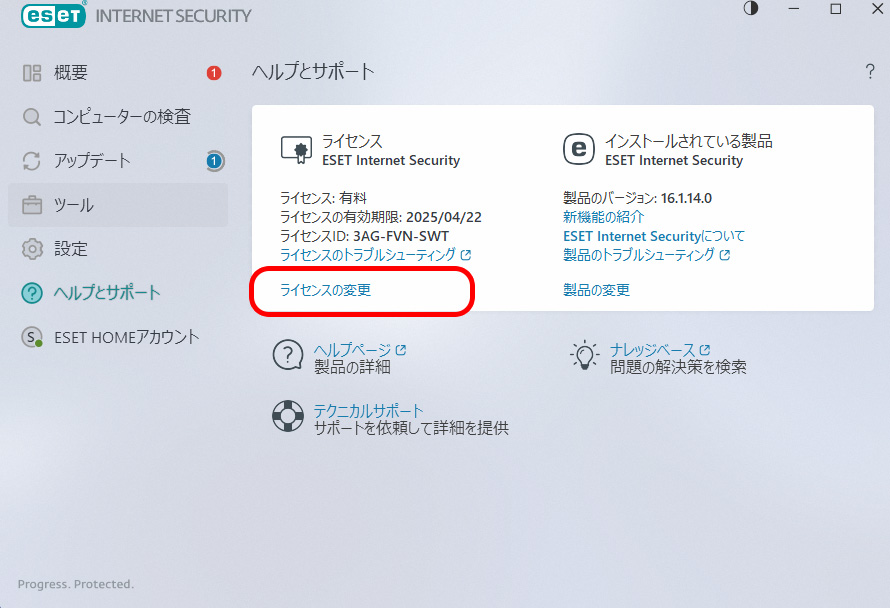The image size is (890, 609).
Task: Click the ライセンスID: 3AG-FVN-SWT text
Action: (364, 236)
